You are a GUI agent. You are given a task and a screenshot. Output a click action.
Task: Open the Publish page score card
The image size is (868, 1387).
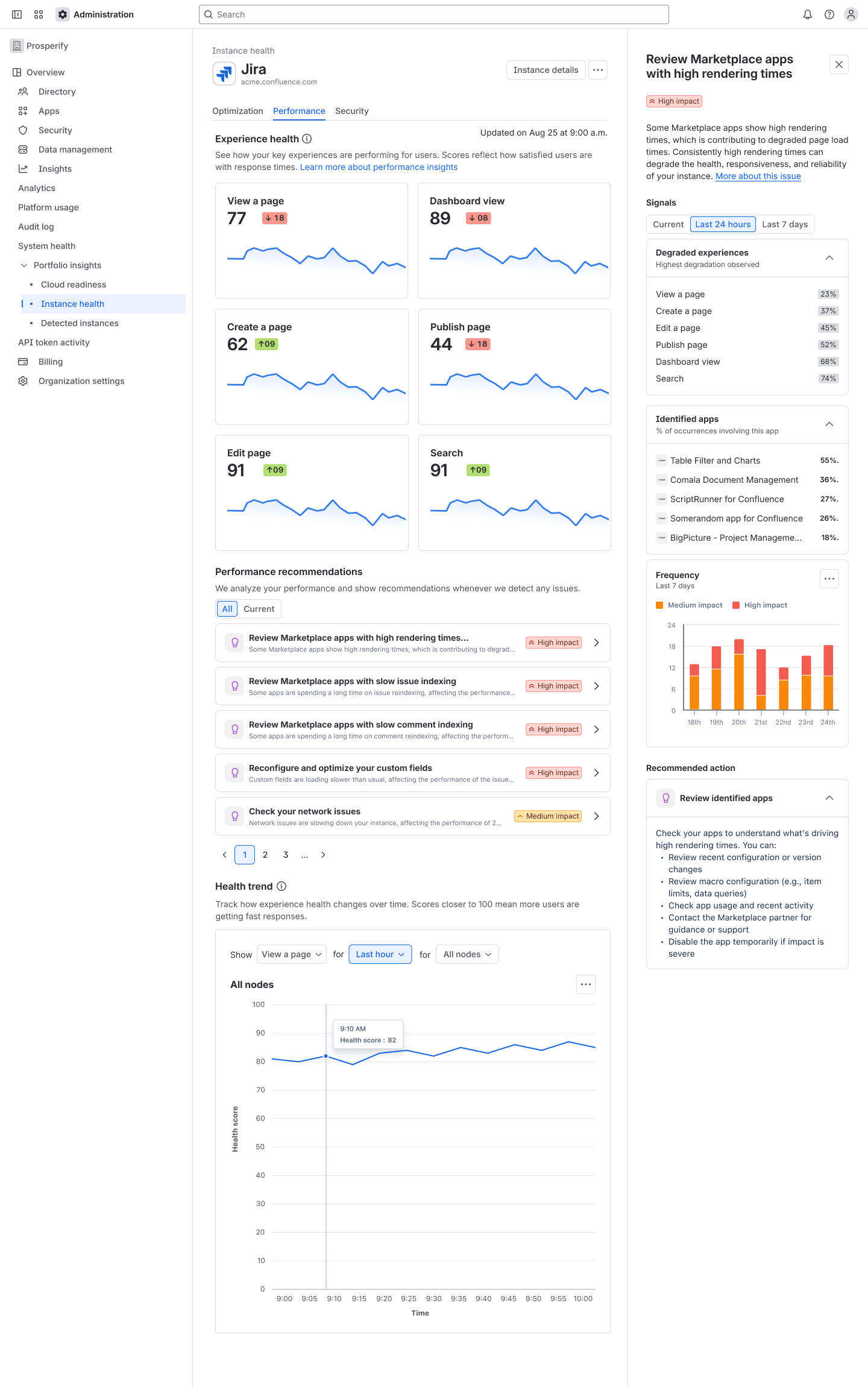[x=515, y=366]
